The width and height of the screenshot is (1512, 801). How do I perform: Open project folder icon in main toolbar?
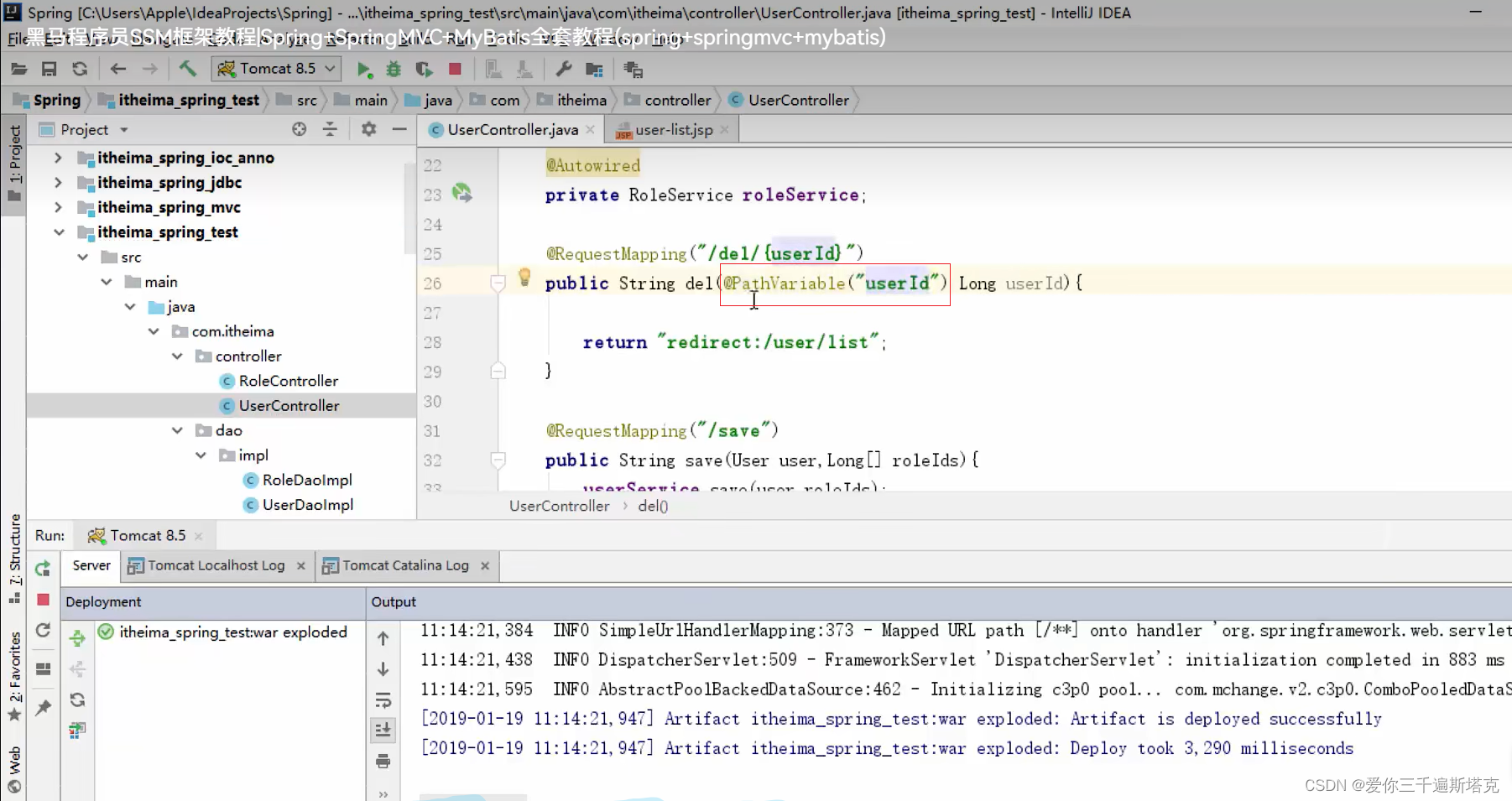point(19,69)
